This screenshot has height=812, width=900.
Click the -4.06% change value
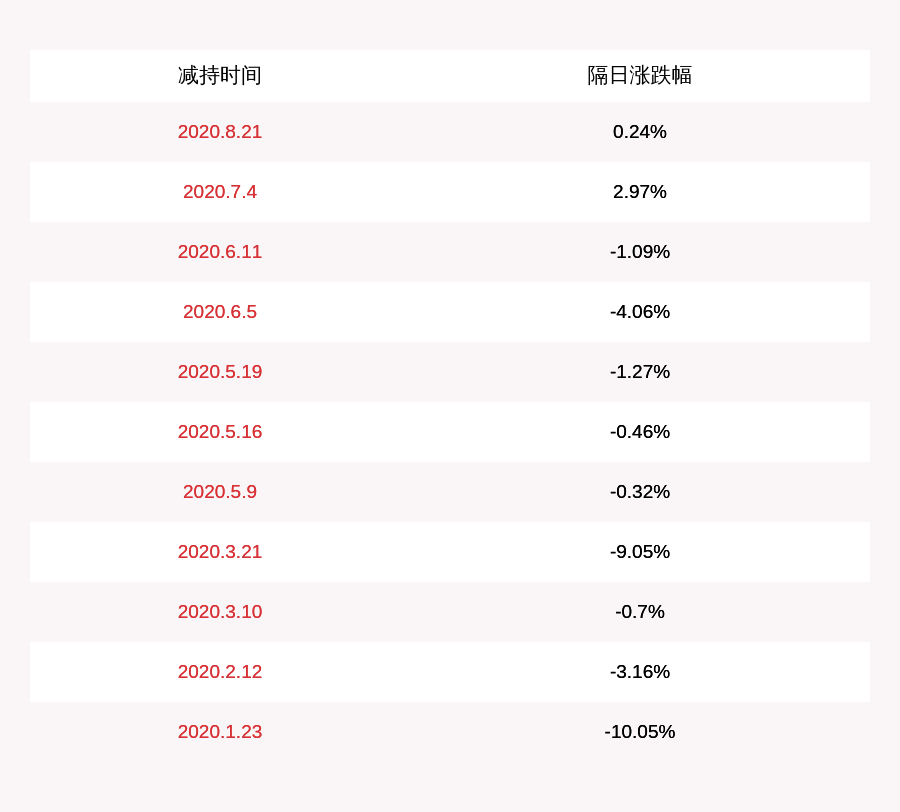tap(640, 312)
